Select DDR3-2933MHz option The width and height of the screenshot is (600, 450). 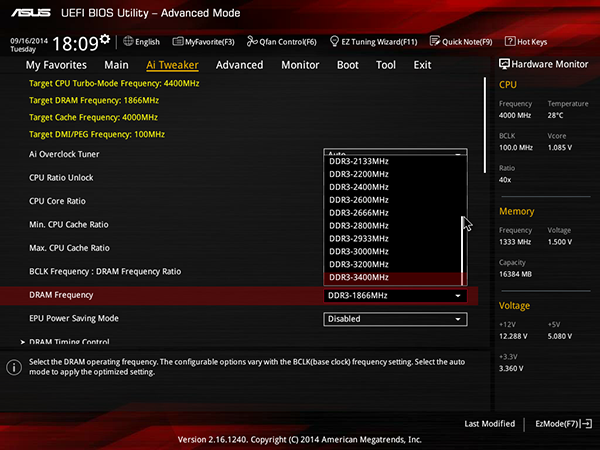point(393,238)
